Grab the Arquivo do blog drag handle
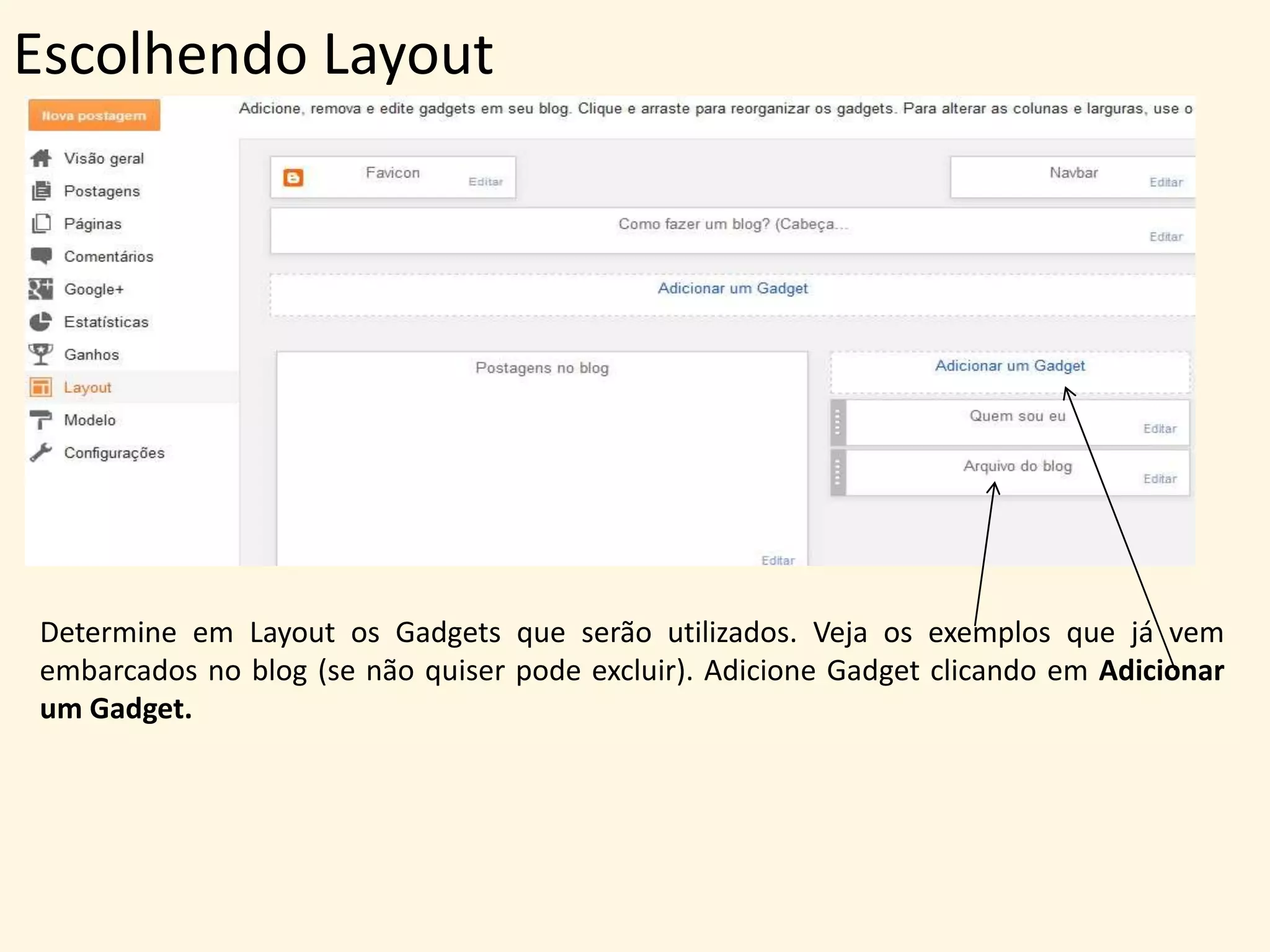 click(838, 472)
